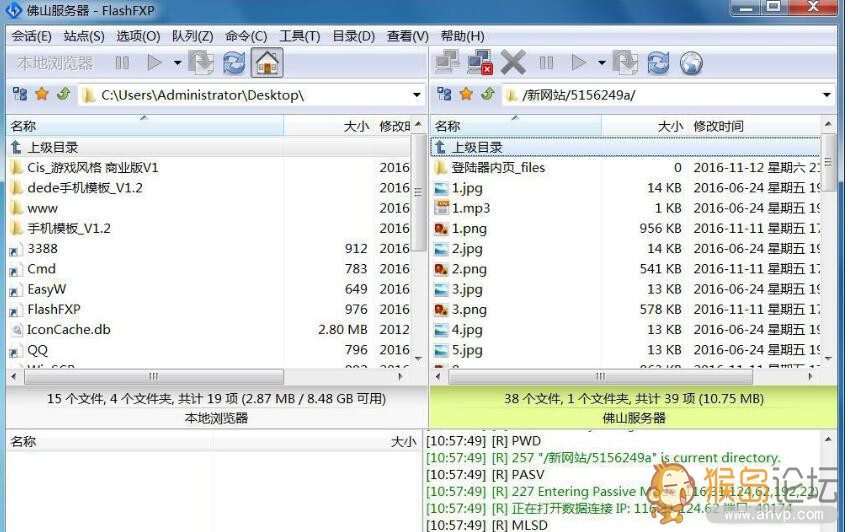Refresh the local pane file list
849x532 pixels.
[234, 63]
